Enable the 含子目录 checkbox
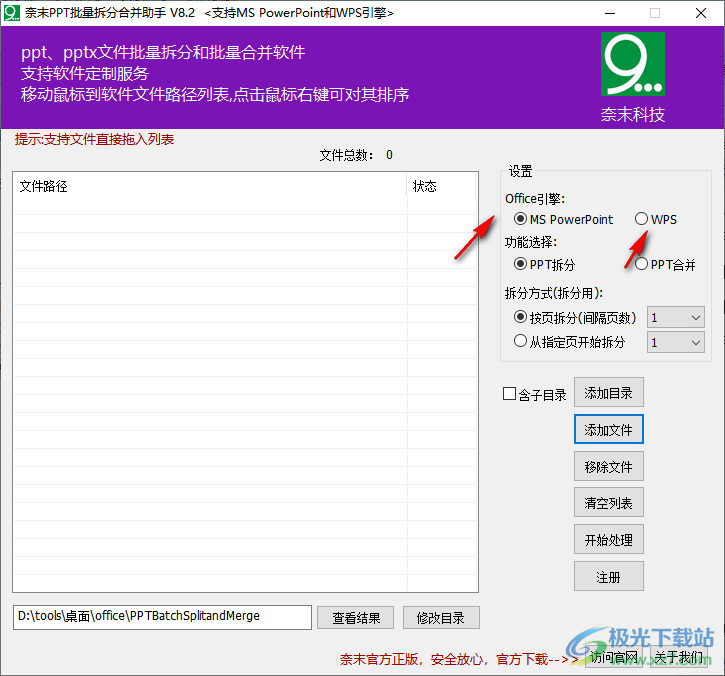 click(535, 394)
